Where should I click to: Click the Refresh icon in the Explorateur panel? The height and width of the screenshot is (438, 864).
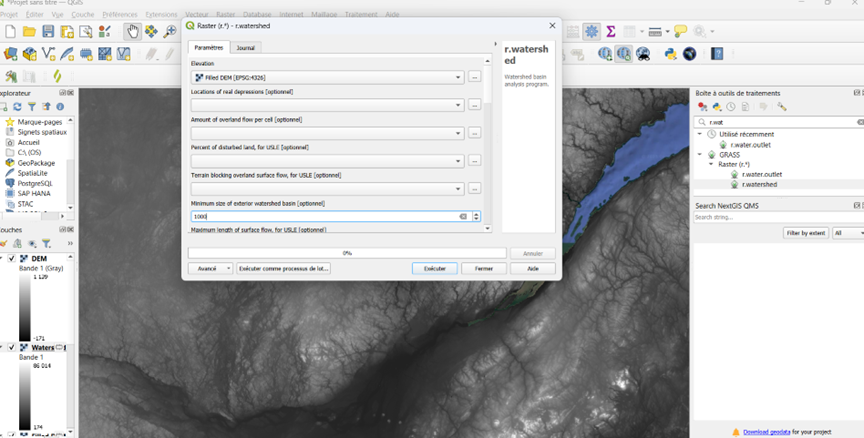pos(18,107)
